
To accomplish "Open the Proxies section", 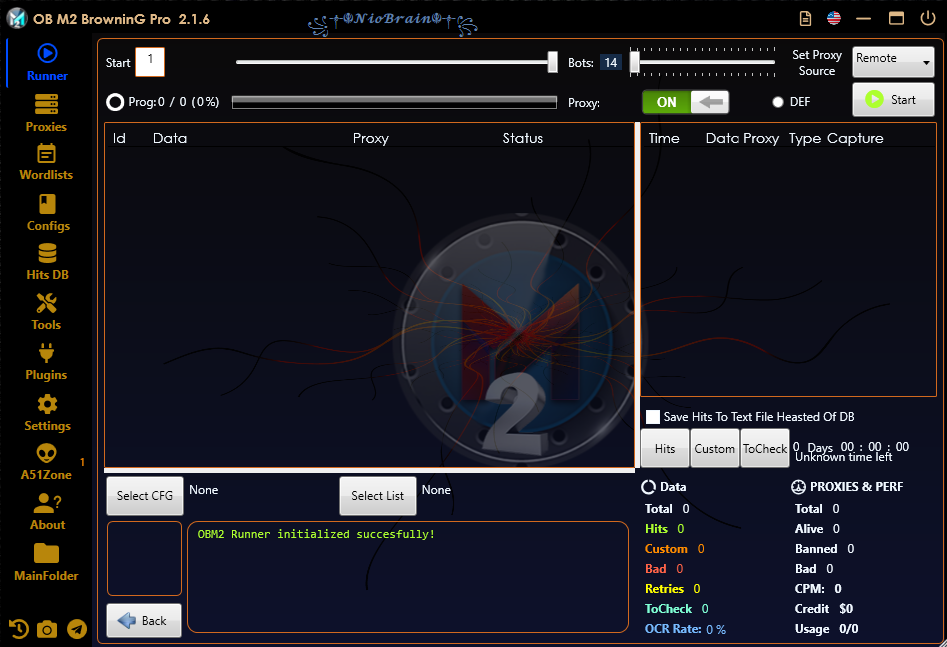I will 47,114.
